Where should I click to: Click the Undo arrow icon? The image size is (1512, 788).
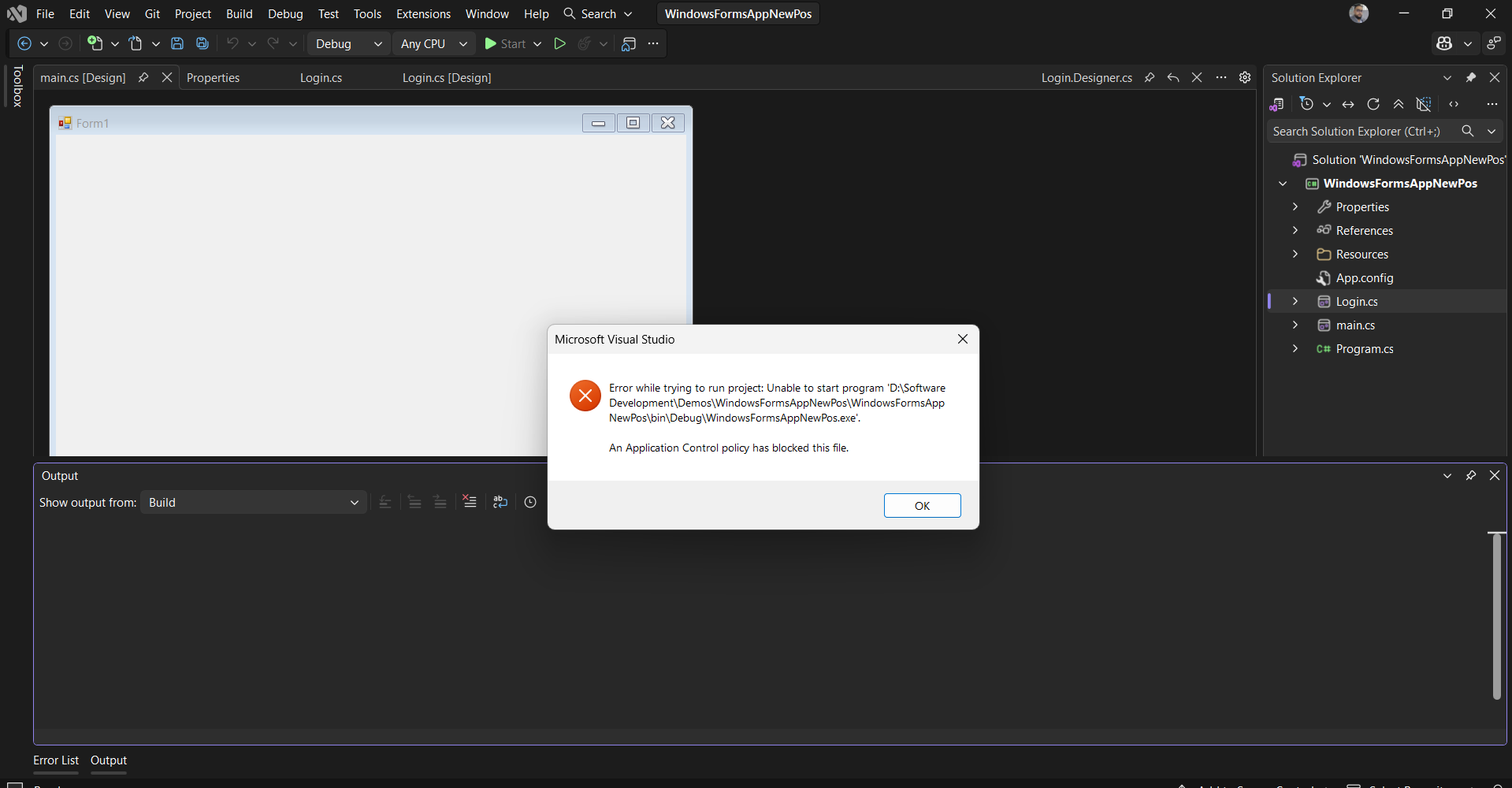coord(232,44)
